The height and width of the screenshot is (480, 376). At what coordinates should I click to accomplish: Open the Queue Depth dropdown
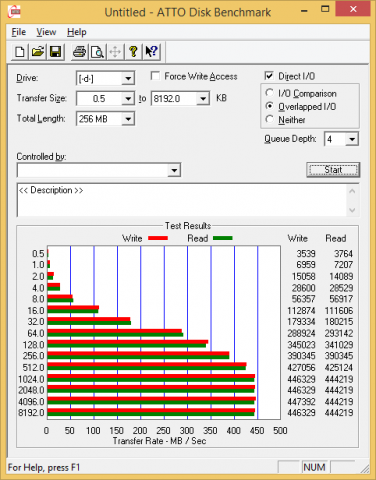click(x=352, y=139)
